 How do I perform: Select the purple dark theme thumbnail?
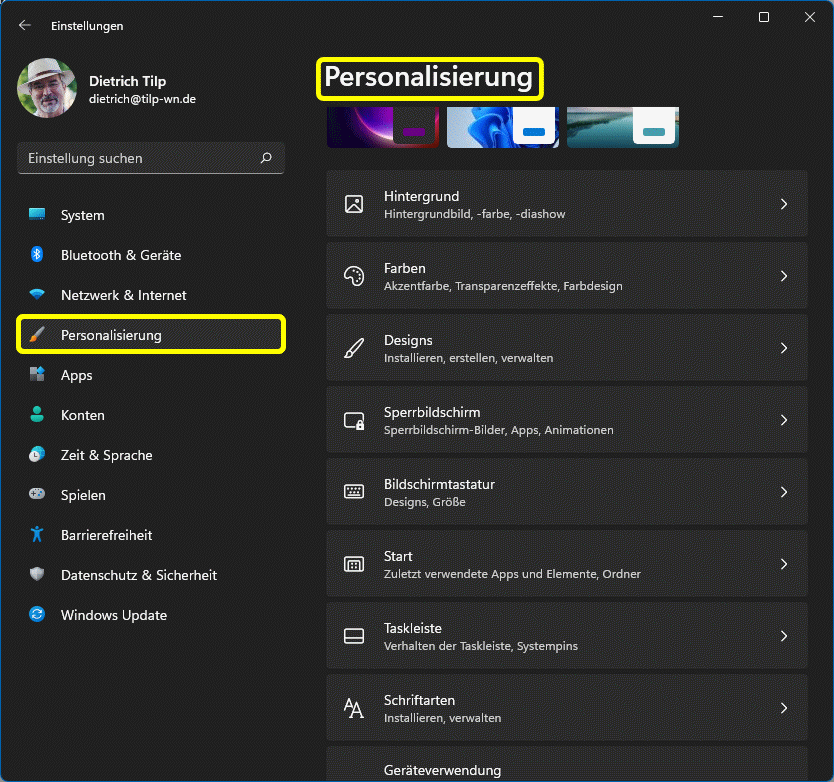coord(383,128)
